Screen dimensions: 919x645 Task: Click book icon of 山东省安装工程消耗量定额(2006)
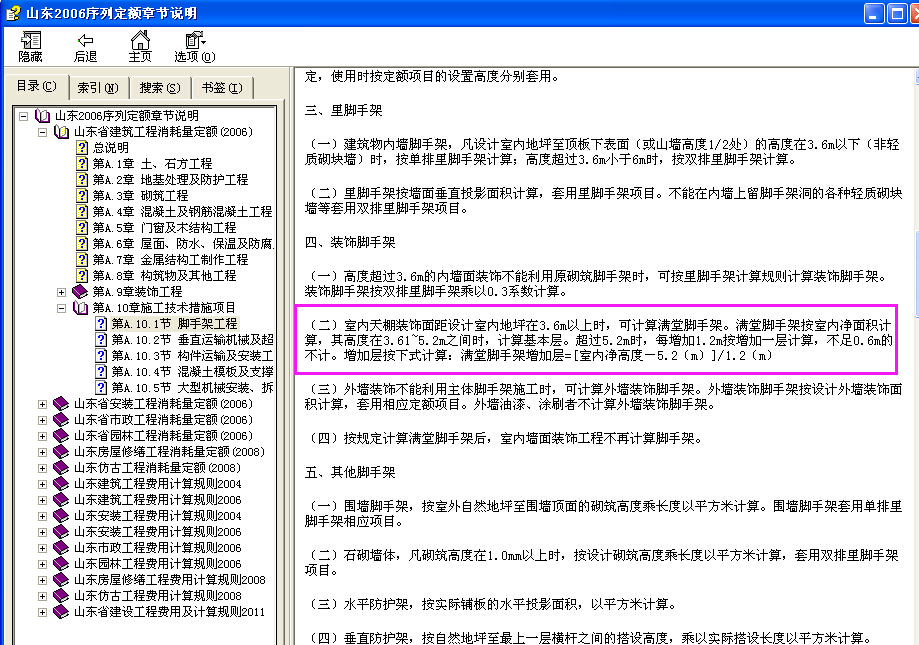(x=61, y=404)
